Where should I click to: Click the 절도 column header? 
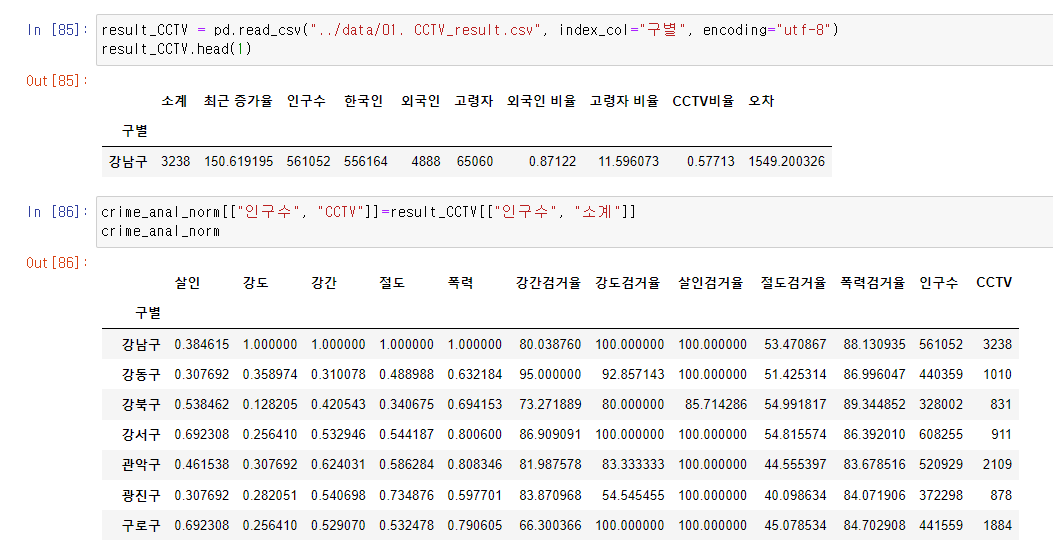[392, 283]
